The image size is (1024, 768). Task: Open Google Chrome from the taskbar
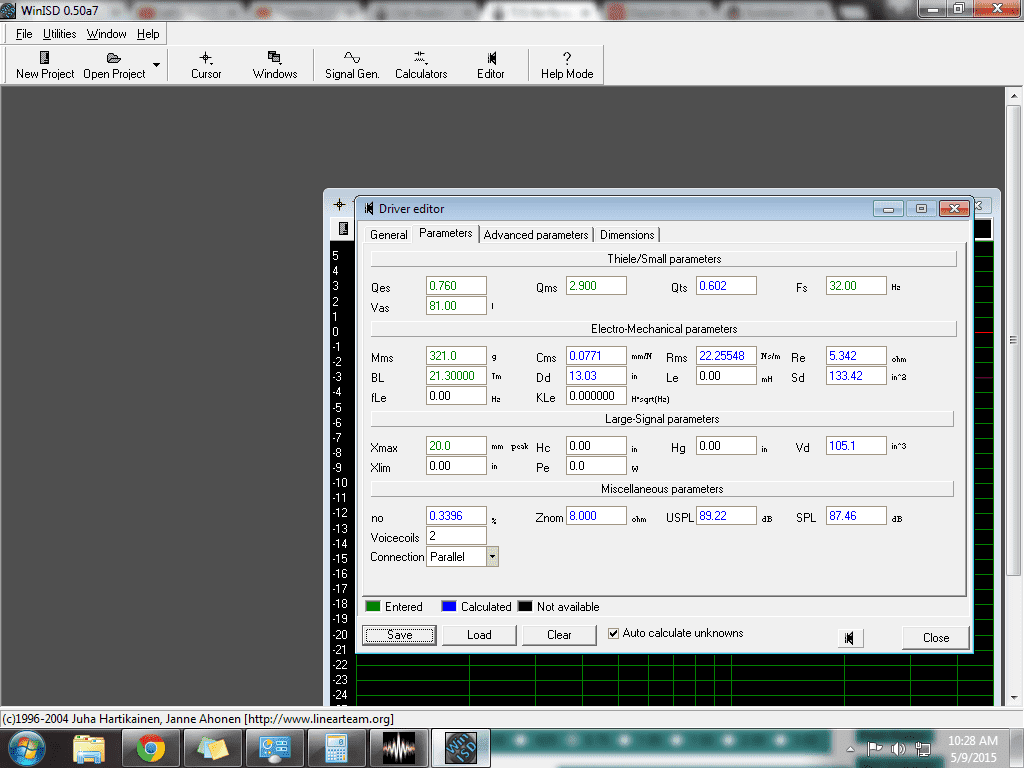[150, 748]
